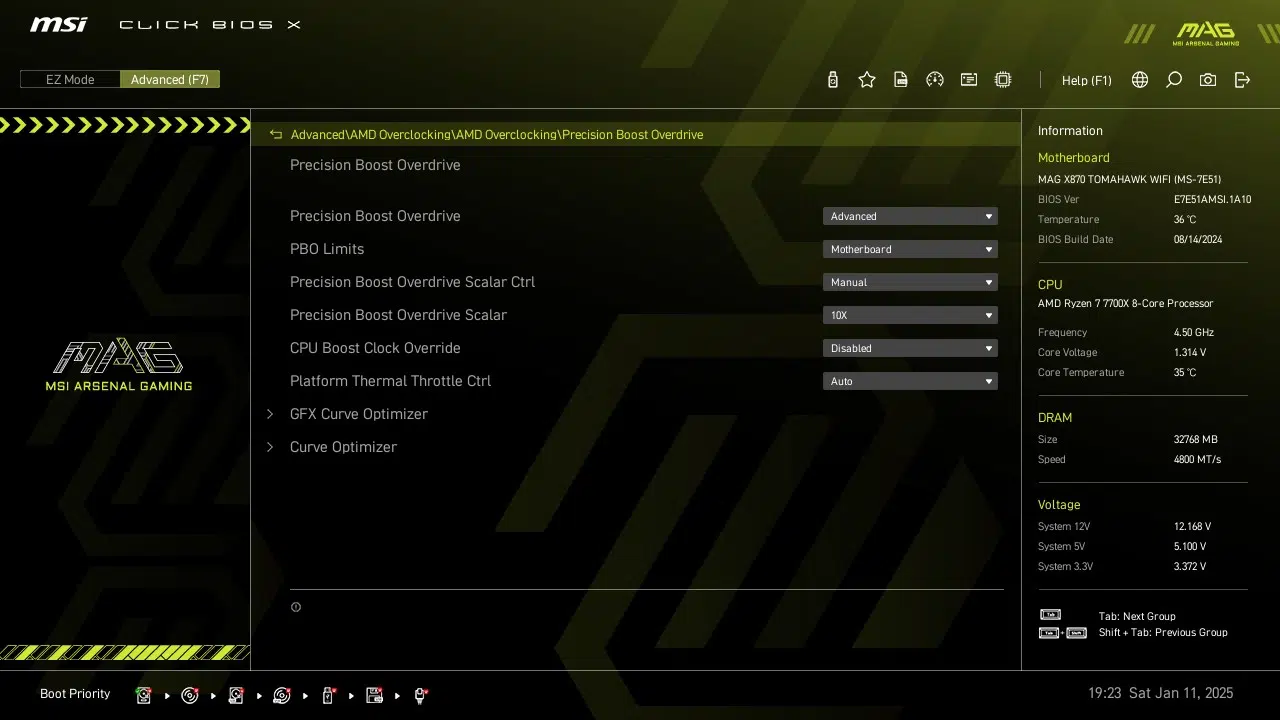Viewport: 1280px width, 720px height.
Task: Click the DRAM speed value 4800 MT/s
Action: click(1197, 460)
